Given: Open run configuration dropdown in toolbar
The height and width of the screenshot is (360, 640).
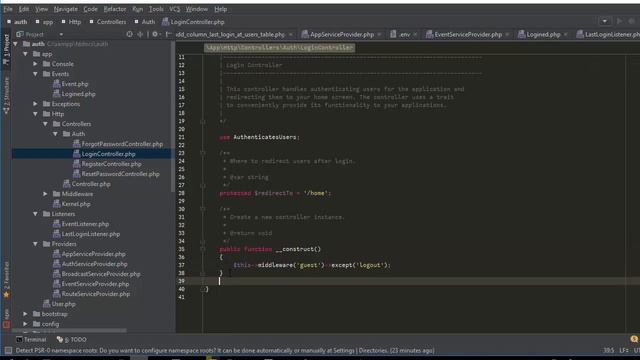Looking at the screenshot, I should click(x=604, y=21).
